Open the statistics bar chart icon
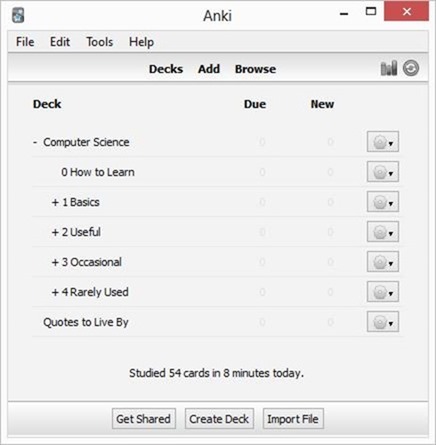Screen dimensions: 436x445 tap(389, 68)
